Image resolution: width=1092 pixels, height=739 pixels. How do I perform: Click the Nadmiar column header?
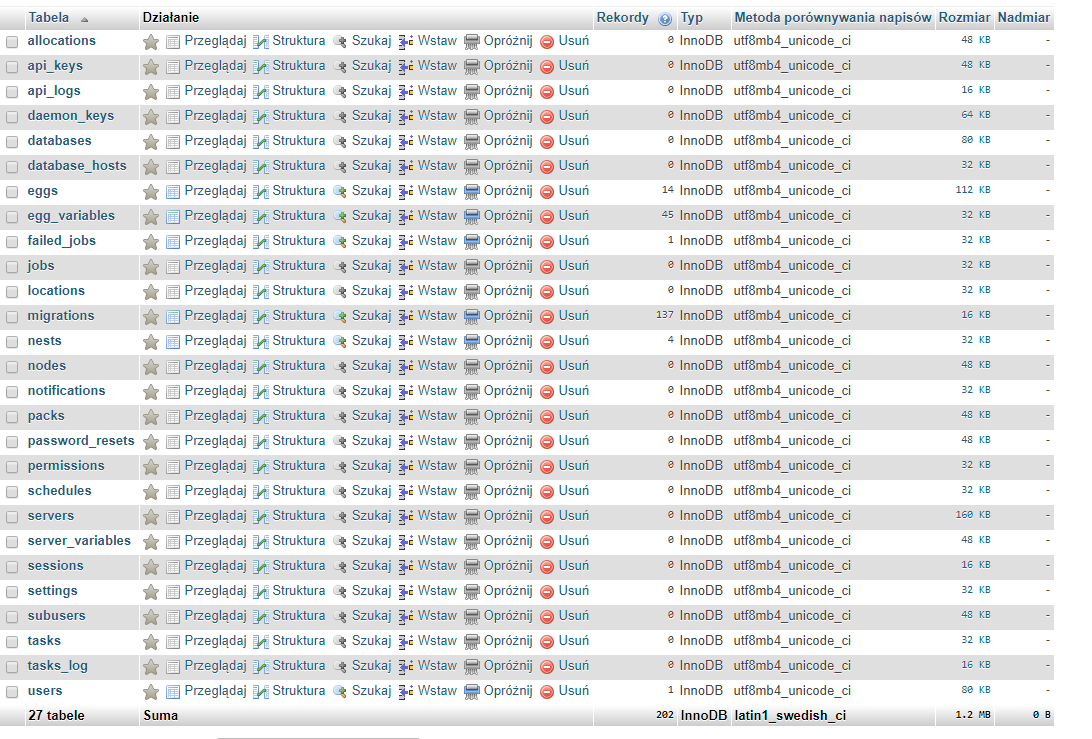(1024, 18)
